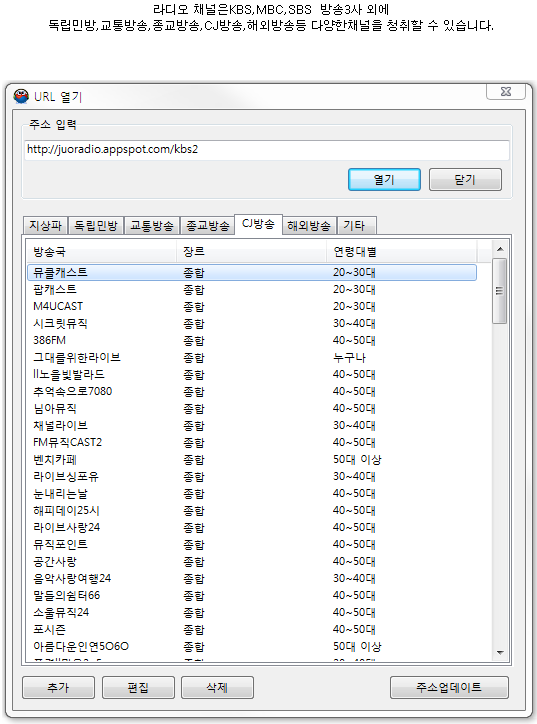Select the 말들의쉼터66 station row
This screenshot has height=724, width=537.
tap(252, 596)
